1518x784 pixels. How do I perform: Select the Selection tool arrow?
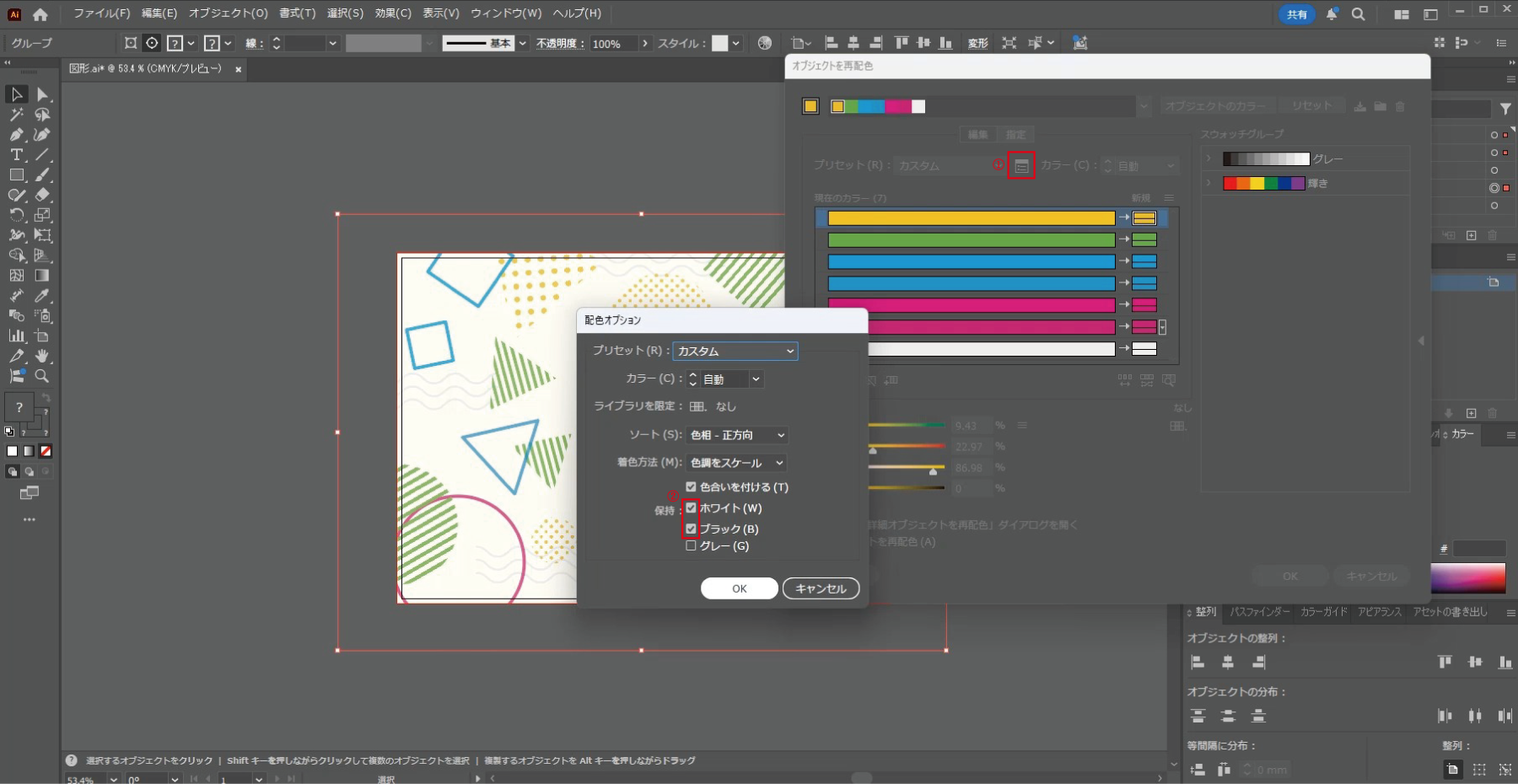16,94
